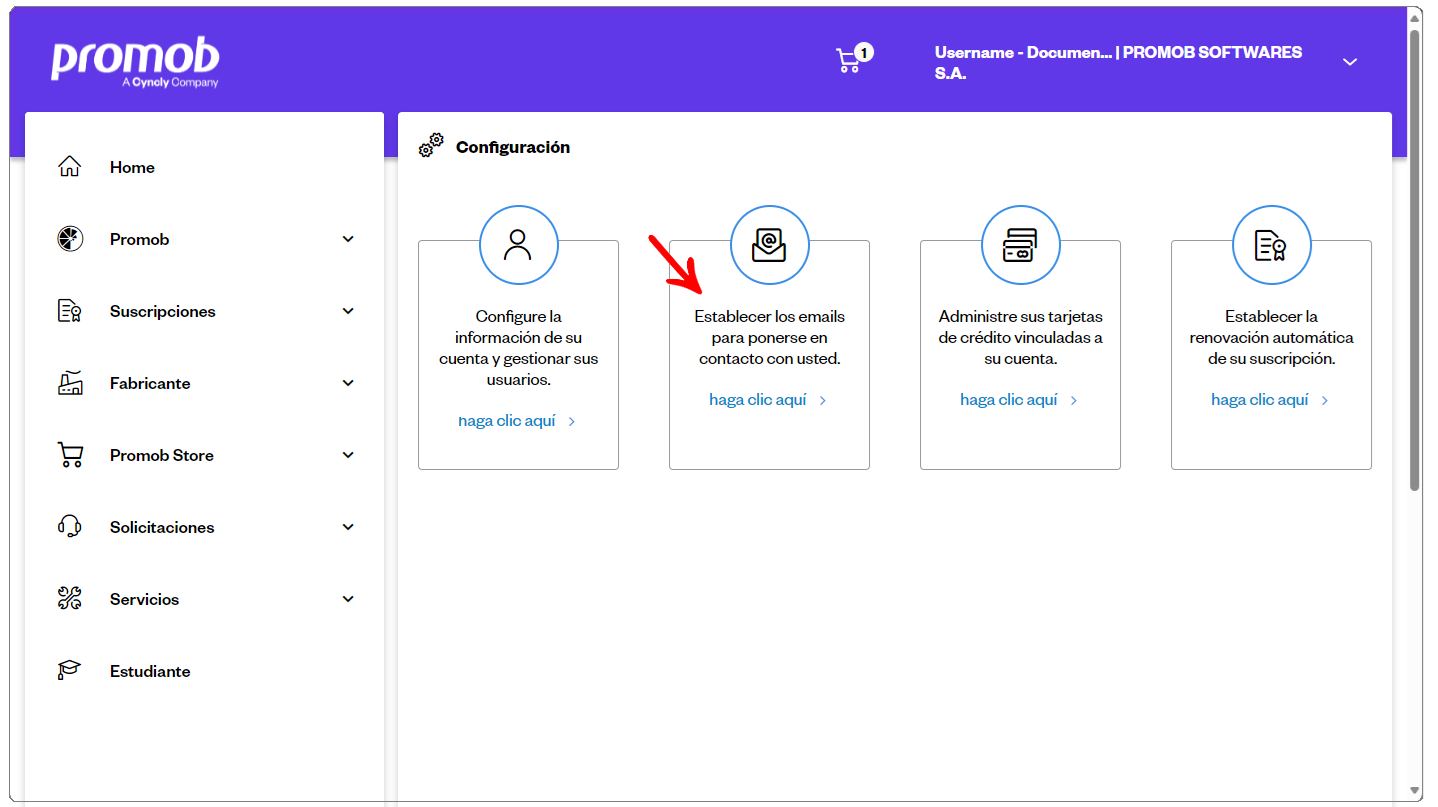The width and height of the screenshot is (1438, 807).
Task: Expand the Solicitaciones menu chevron
Action: pyautogui.click(x=348, y=527)
